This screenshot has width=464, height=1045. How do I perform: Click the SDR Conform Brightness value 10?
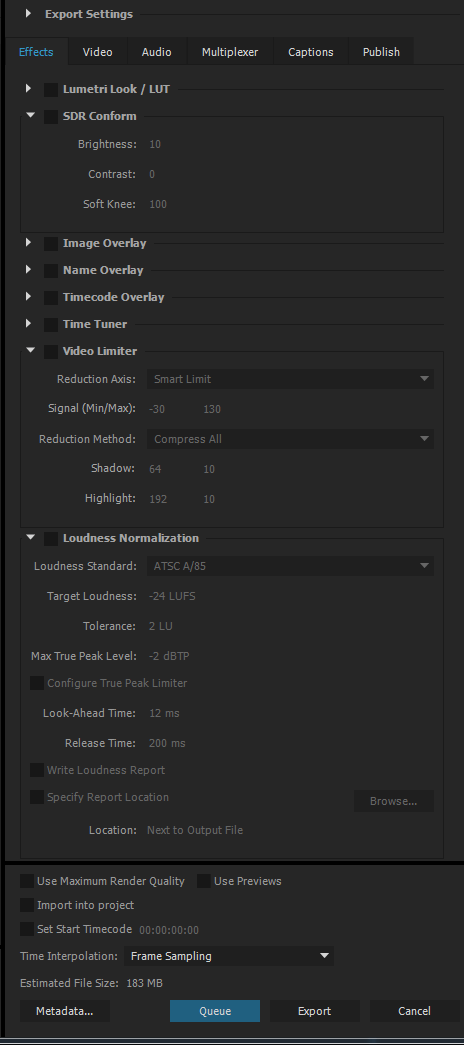(x=155, y=144)
